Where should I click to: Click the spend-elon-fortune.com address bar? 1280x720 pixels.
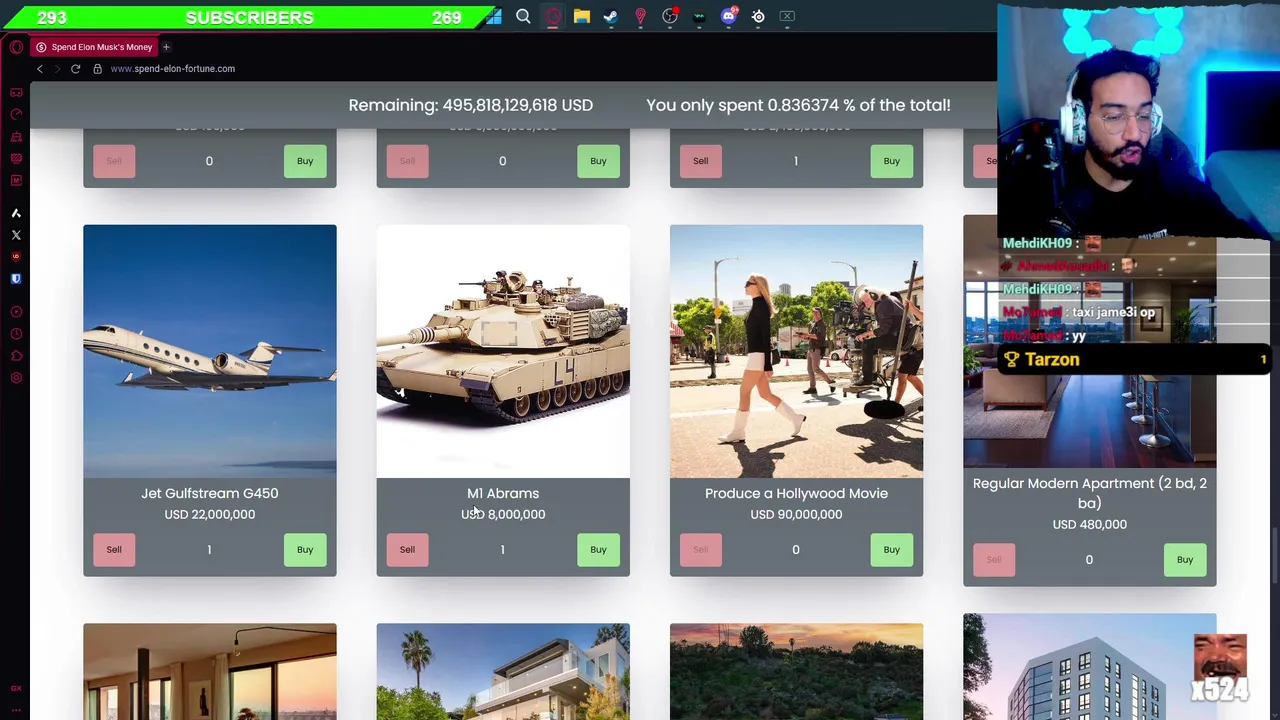[x=173, y=69]
